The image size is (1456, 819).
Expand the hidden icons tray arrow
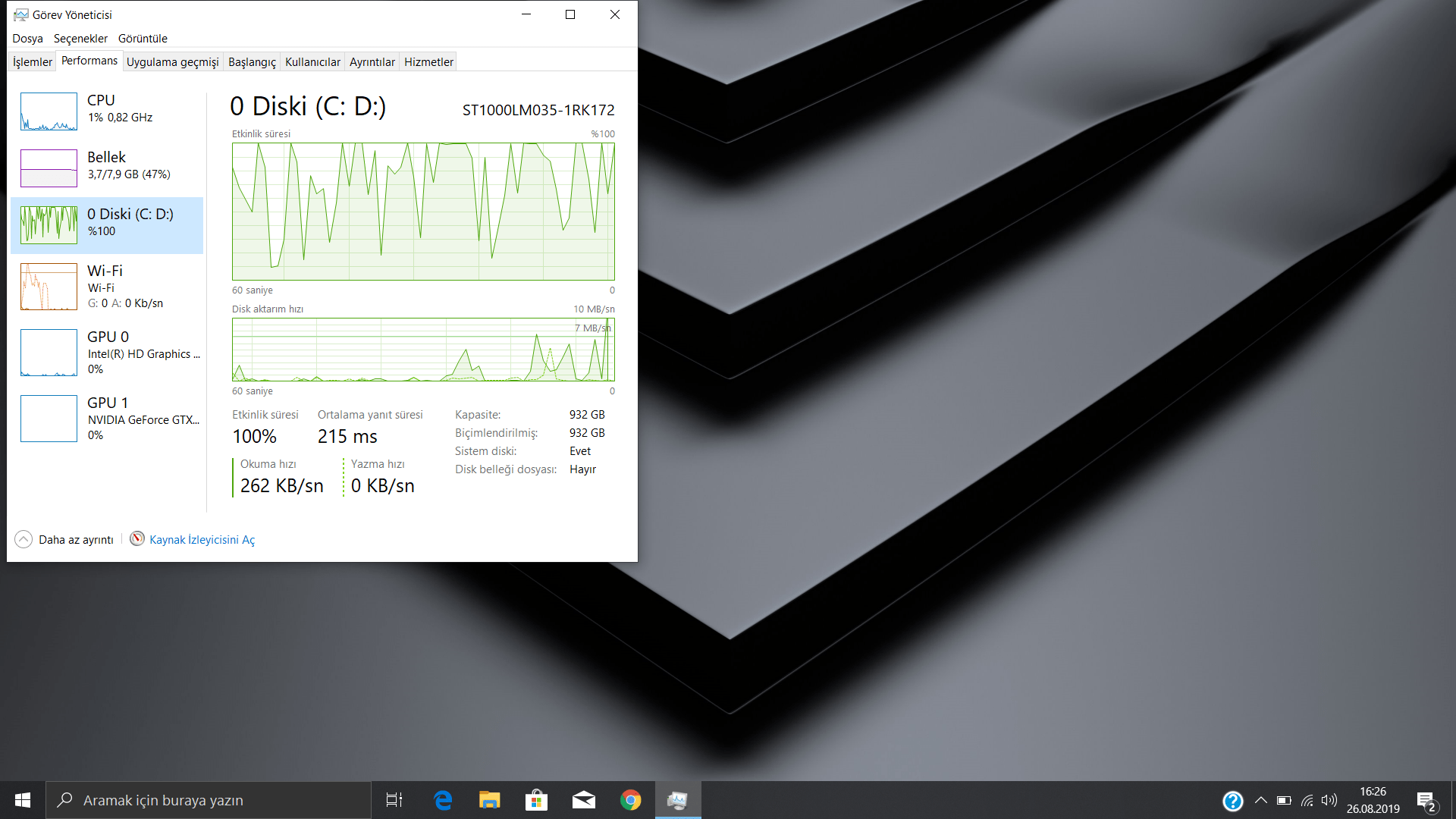pos(1261,800)
